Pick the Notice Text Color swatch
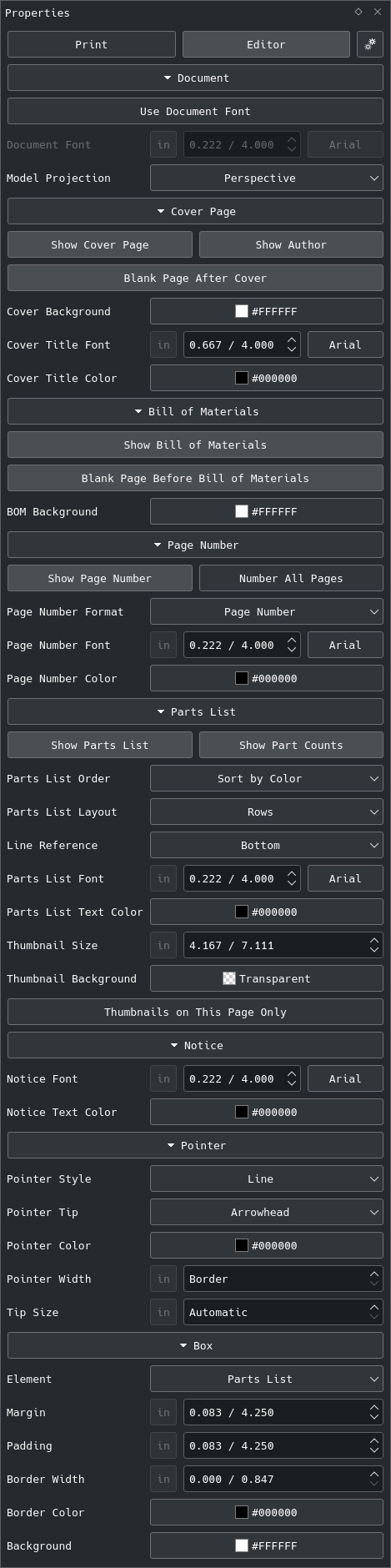The width and height of the screenshot is (391, 1568). (x=267, y=1112)
